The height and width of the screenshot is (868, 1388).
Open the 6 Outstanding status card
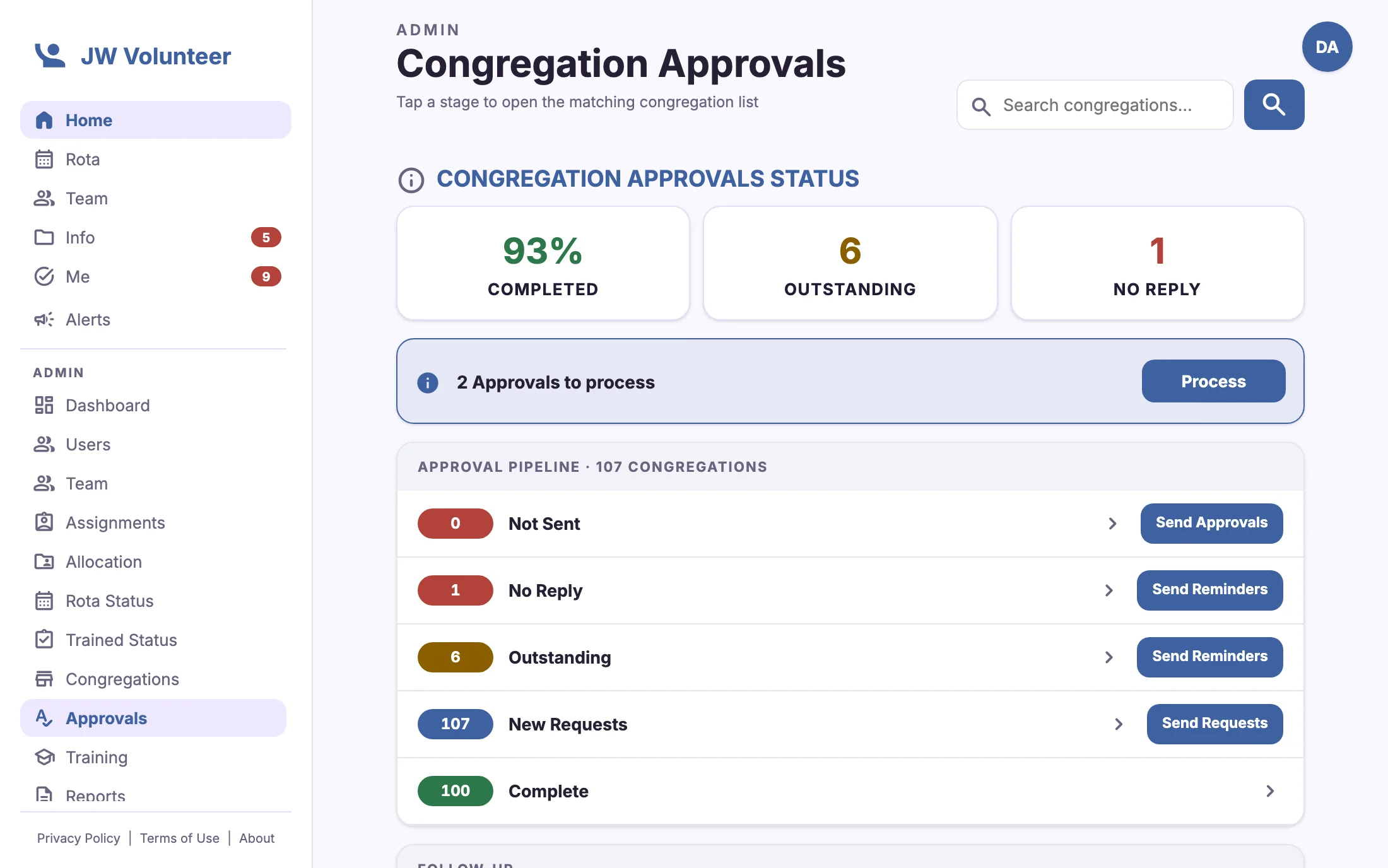click(850, 263)
